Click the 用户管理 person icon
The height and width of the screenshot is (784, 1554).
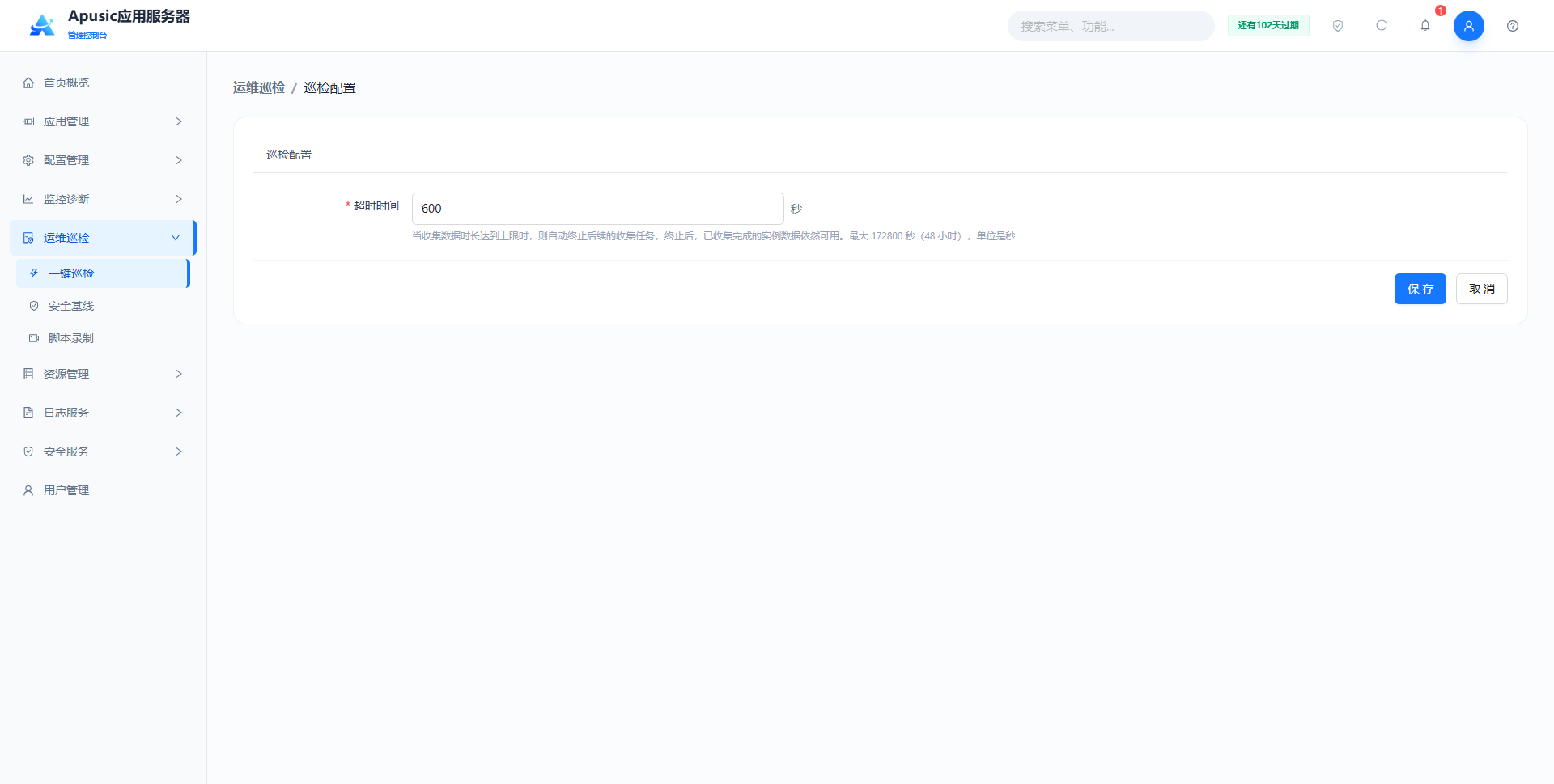click(x=28, y=490)
